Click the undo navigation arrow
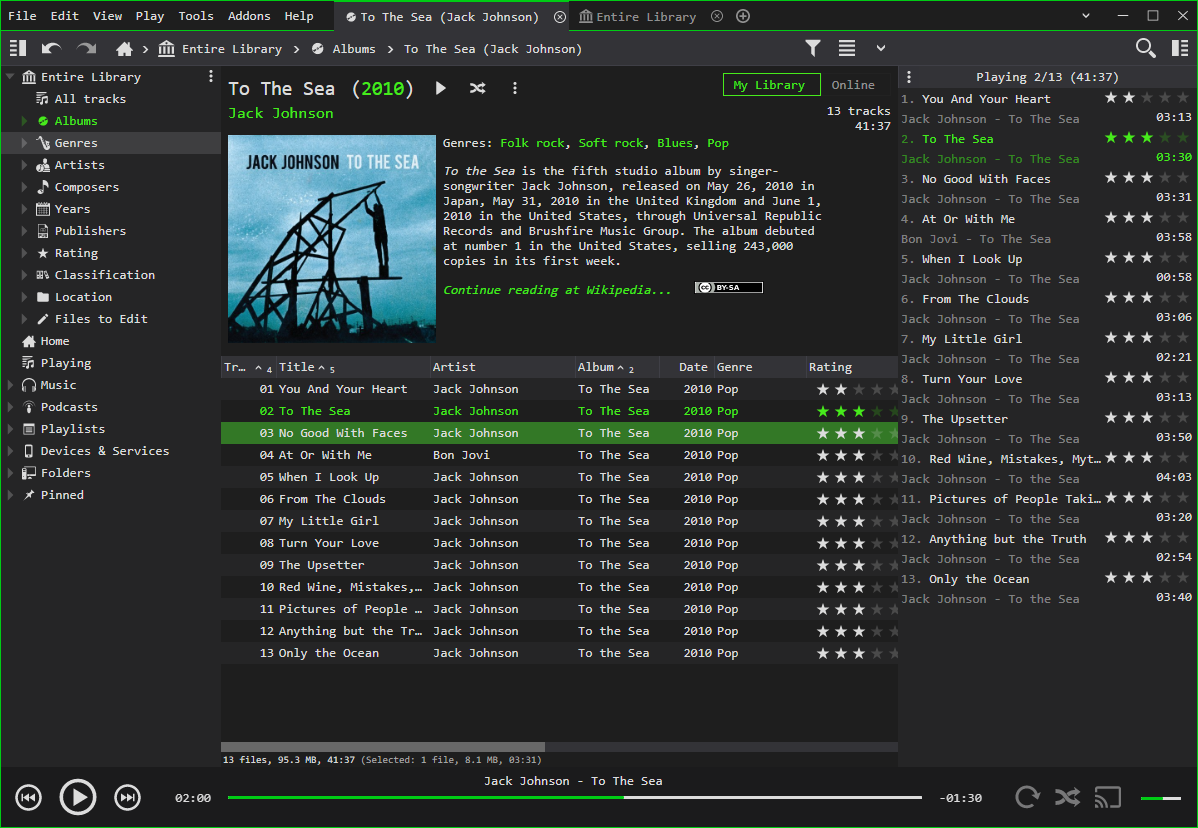The image size is (1198, 828). click(51, 49)
